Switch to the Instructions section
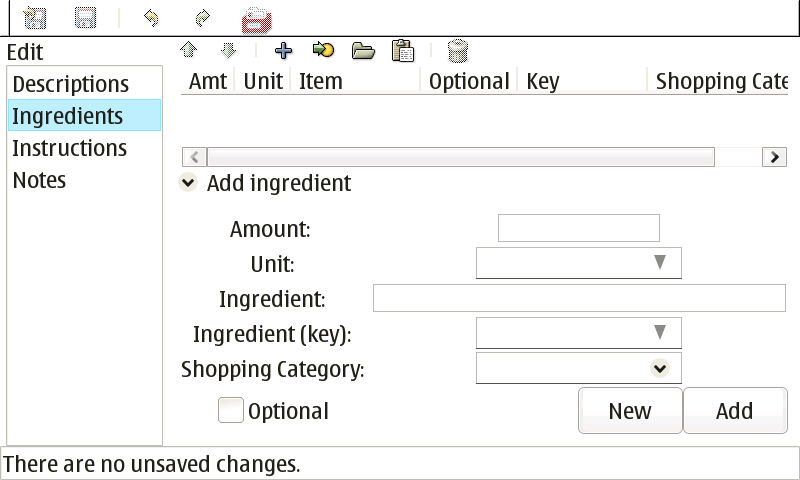This screenshot has width=800, height=480. [x=69, y=148]
